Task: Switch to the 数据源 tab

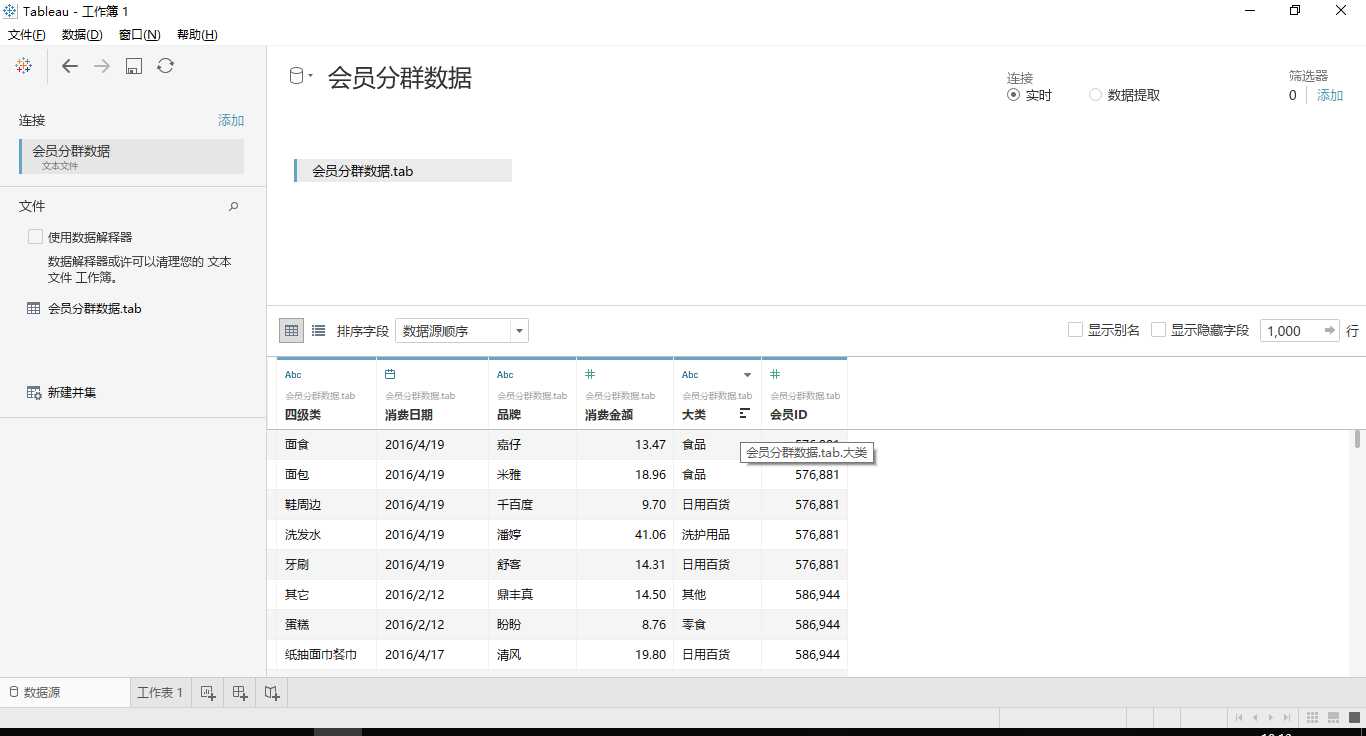Action: click(65, 692)
